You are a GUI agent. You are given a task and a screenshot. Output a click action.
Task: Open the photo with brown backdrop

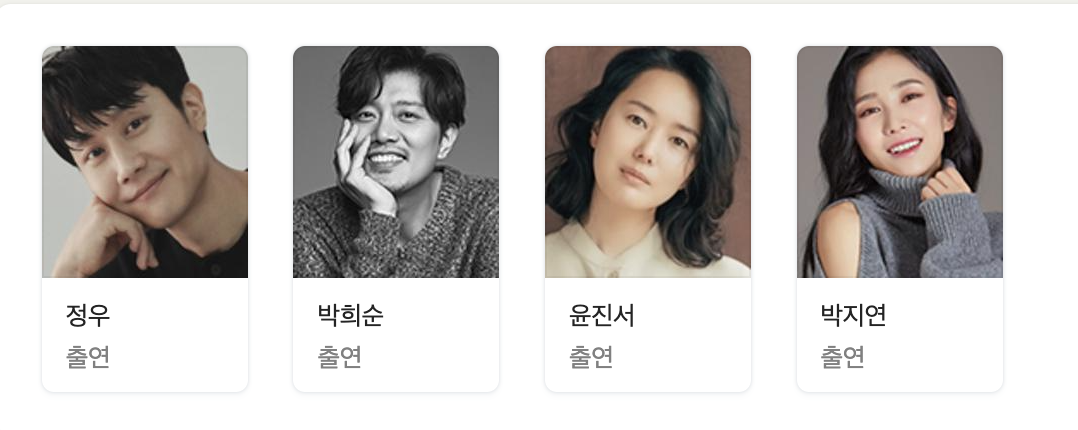click(x=648, y=162)
